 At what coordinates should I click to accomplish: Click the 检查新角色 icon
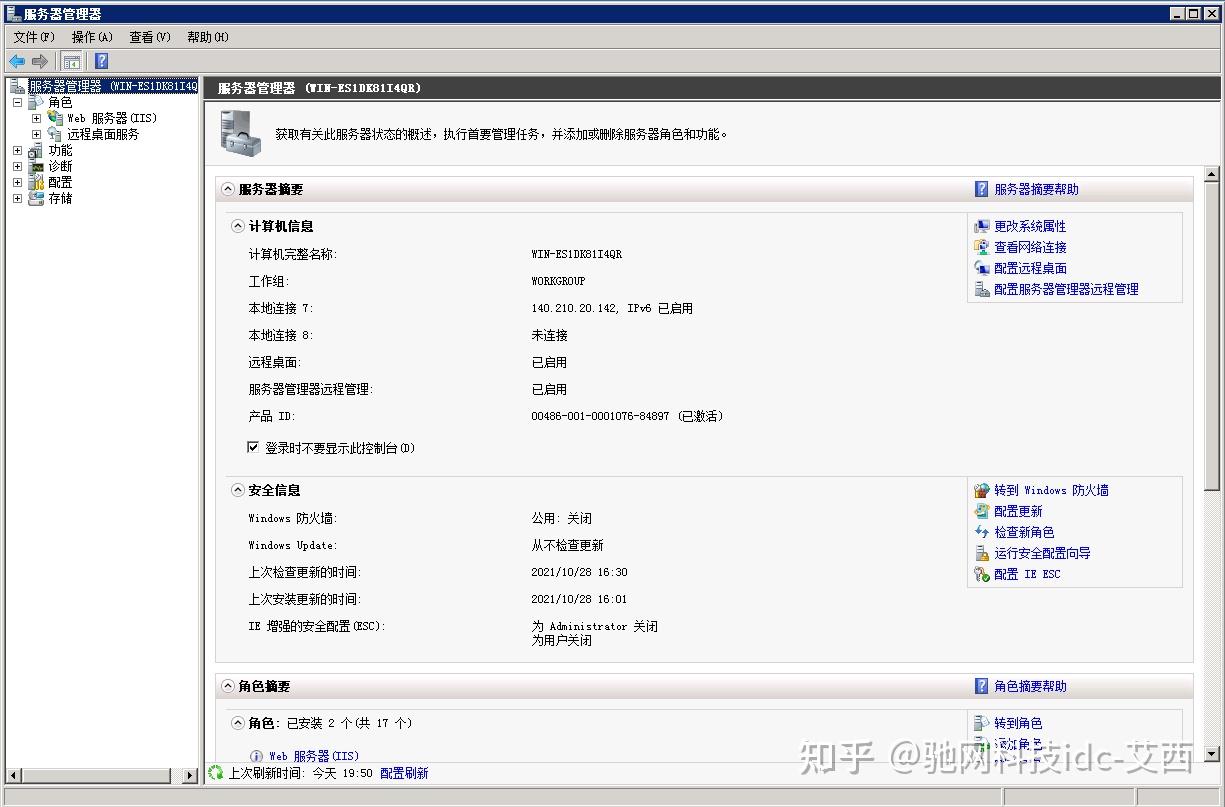point(982,532)
